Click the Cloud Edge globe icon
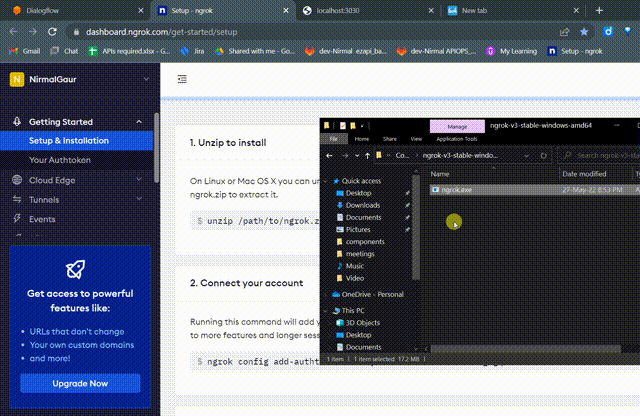The image size is (640, 416). [x=17, y=180]
